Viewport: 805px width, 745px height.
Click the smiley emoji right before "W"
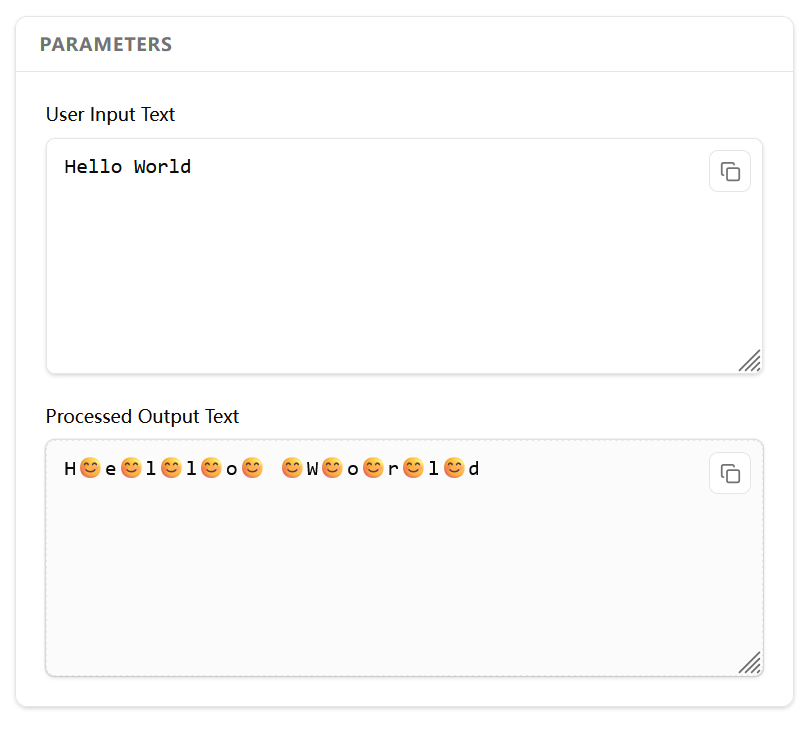click(292, 468)
